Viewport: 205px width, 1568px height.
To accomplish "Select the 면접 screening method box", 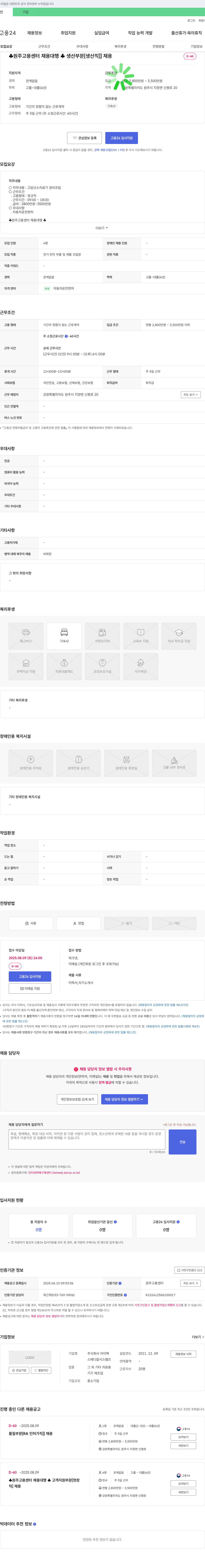I will coord(78,923).
